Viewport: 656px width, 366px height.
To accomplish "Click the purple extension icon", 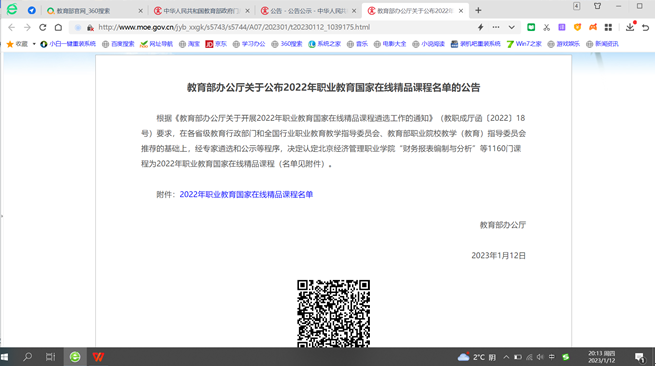I will point(561,27).
